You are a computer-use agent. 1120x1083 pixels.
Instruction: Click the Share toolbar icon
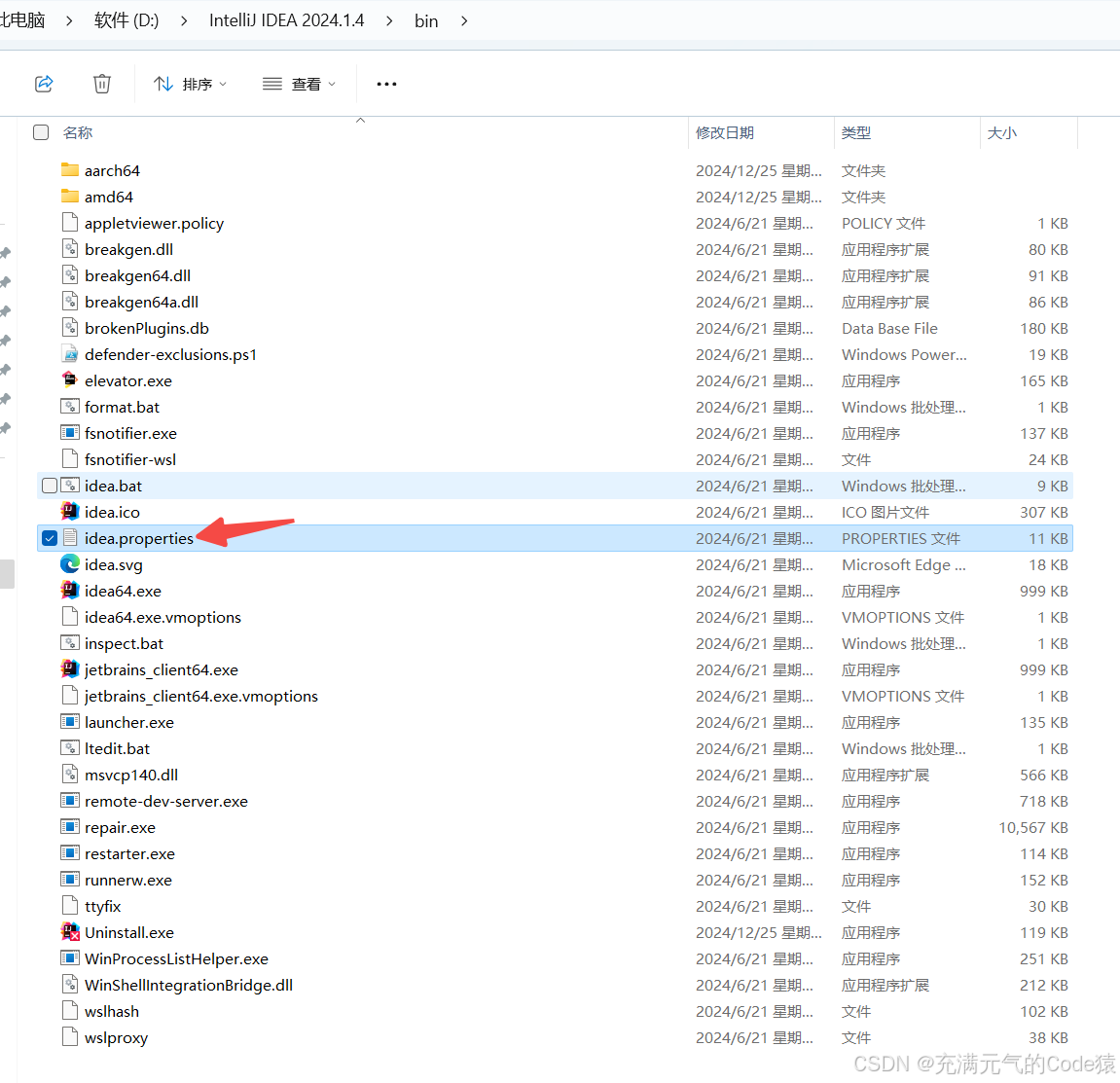coord(45,84)
